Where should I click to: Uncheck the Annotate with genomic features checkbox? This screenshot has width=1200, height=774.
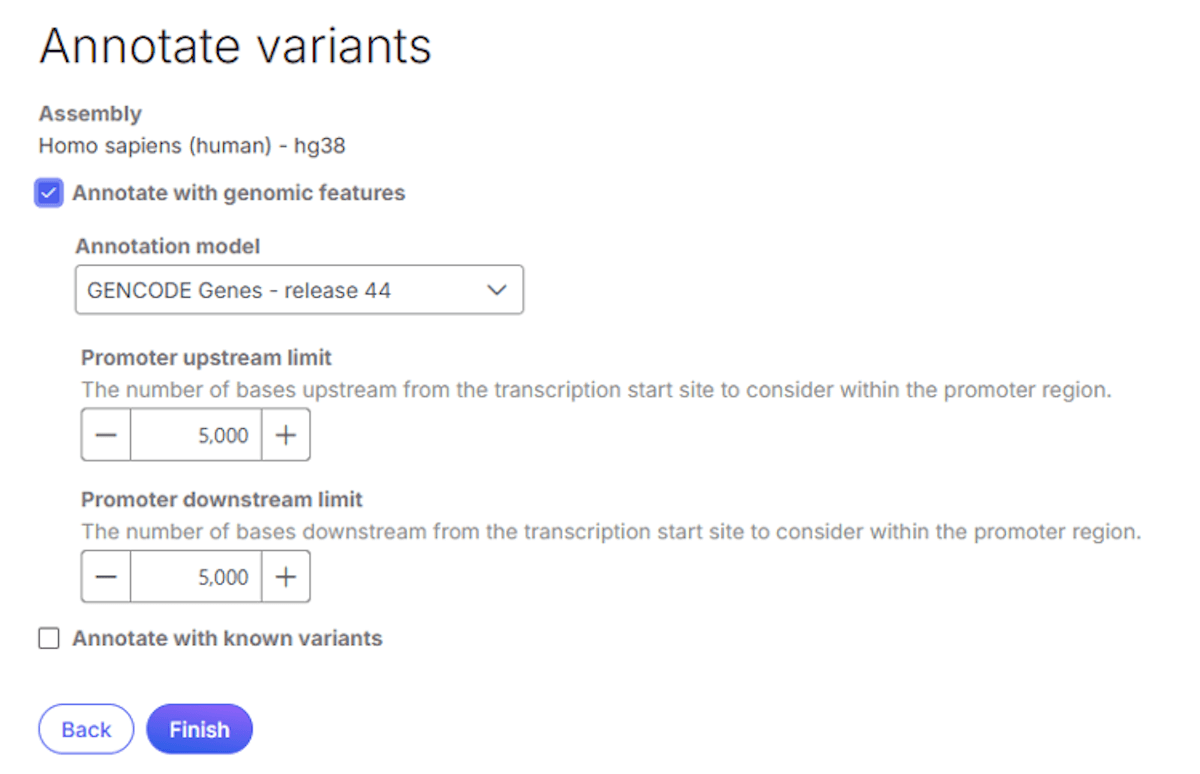pos(49,193)
